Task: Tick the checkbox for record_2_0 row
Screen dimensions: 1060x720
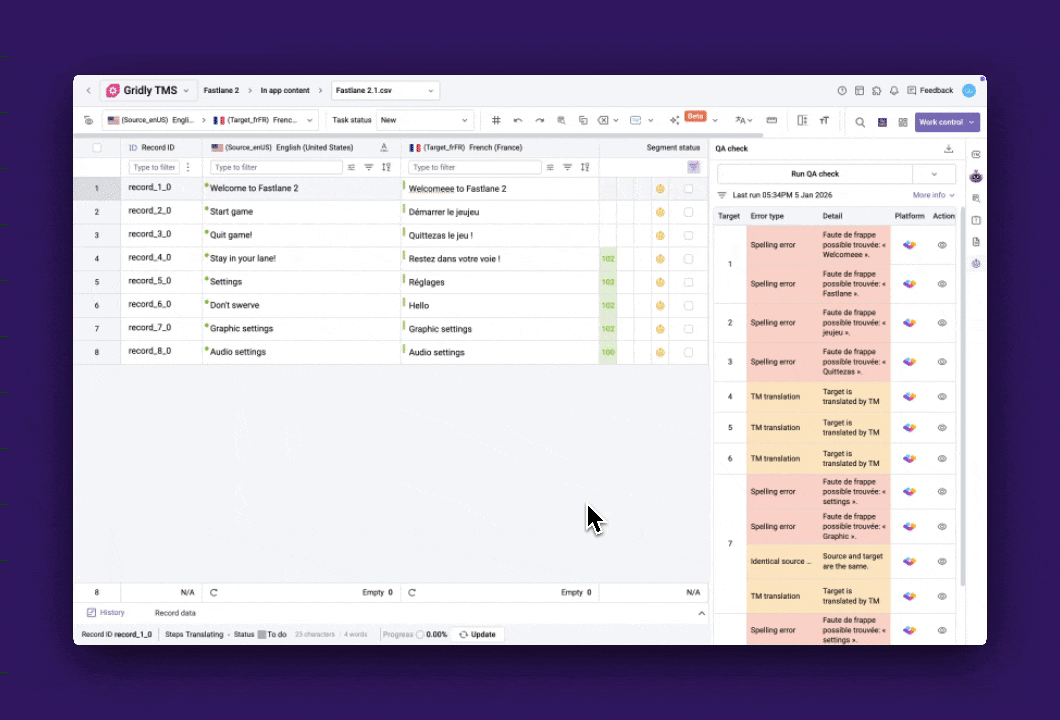Action: coord(688,212)
